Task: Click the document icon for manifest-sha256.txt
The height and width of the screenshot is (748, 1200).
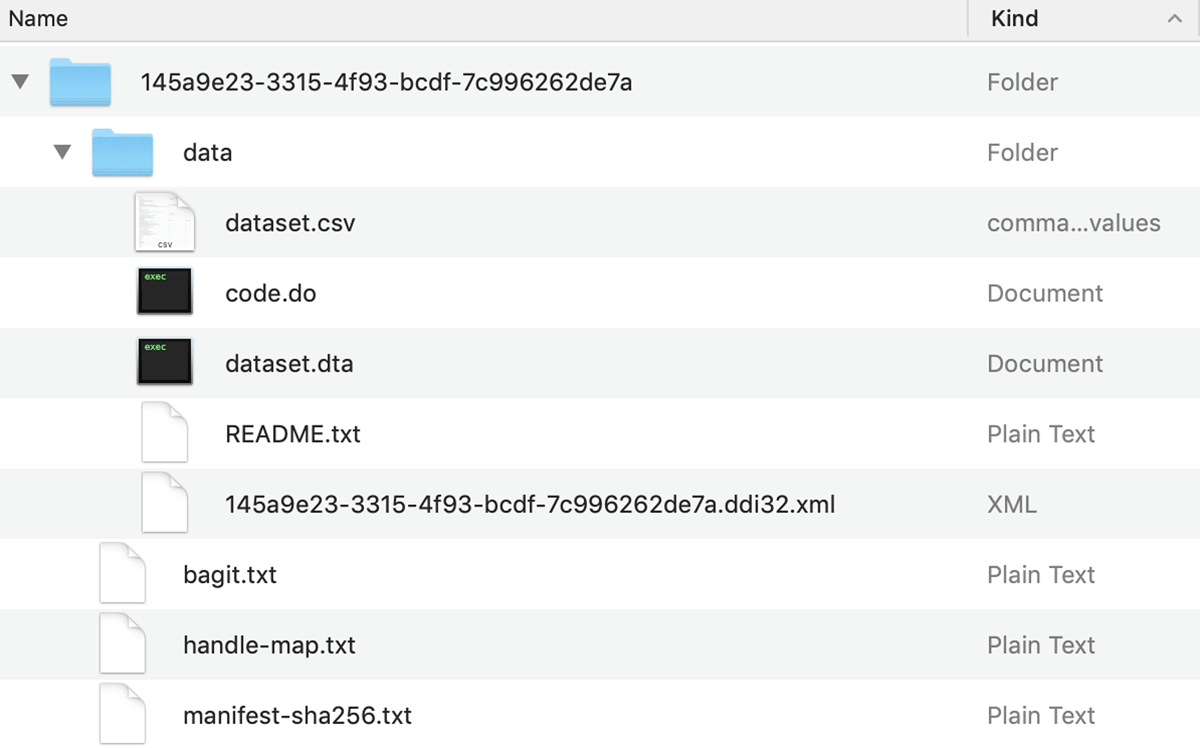Action: point(122,714)
